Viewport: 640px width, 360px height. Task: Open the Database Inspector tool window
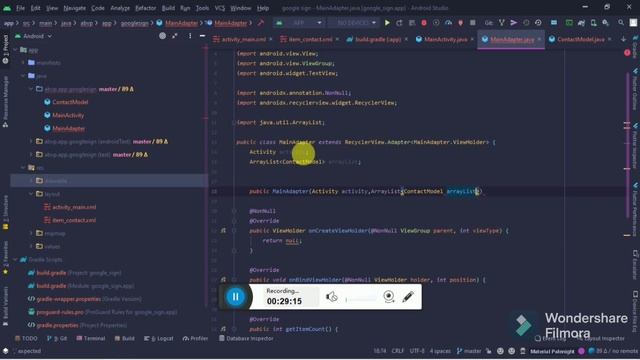coord(246,339)
